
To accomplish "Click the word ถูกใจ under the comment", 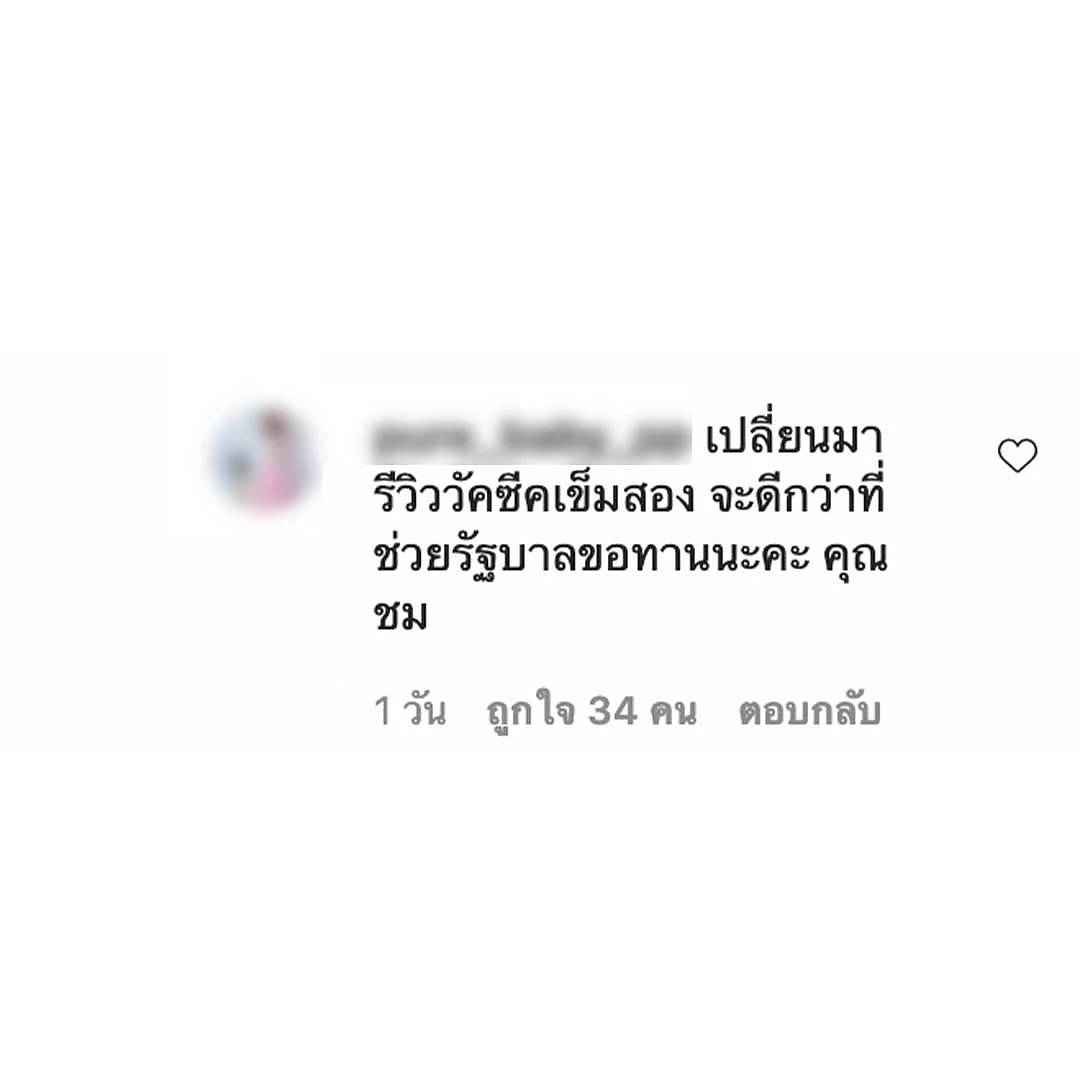I will click(530, 711).
